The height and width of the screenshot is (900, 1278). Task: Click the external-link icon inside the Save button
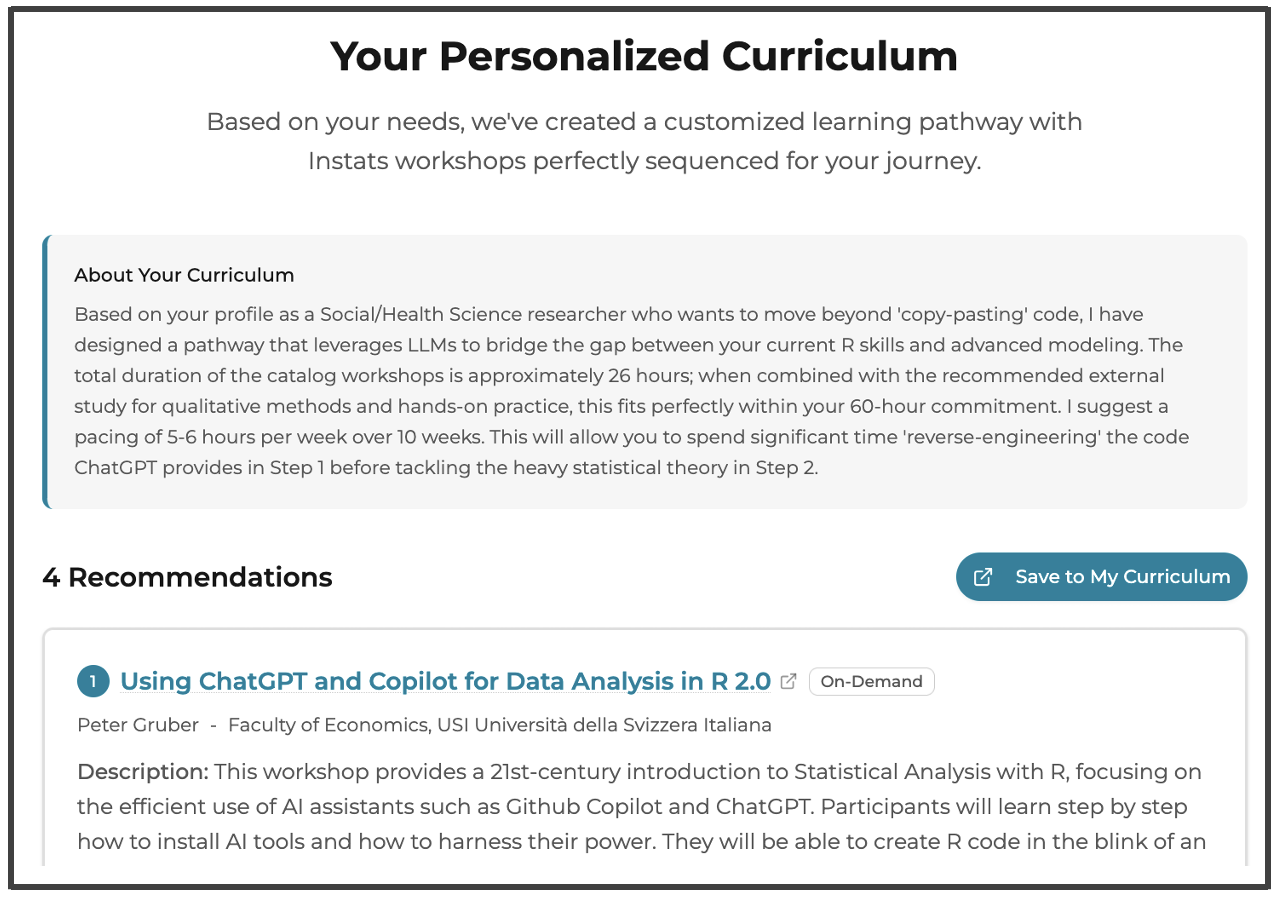click(x=983, y=577)
